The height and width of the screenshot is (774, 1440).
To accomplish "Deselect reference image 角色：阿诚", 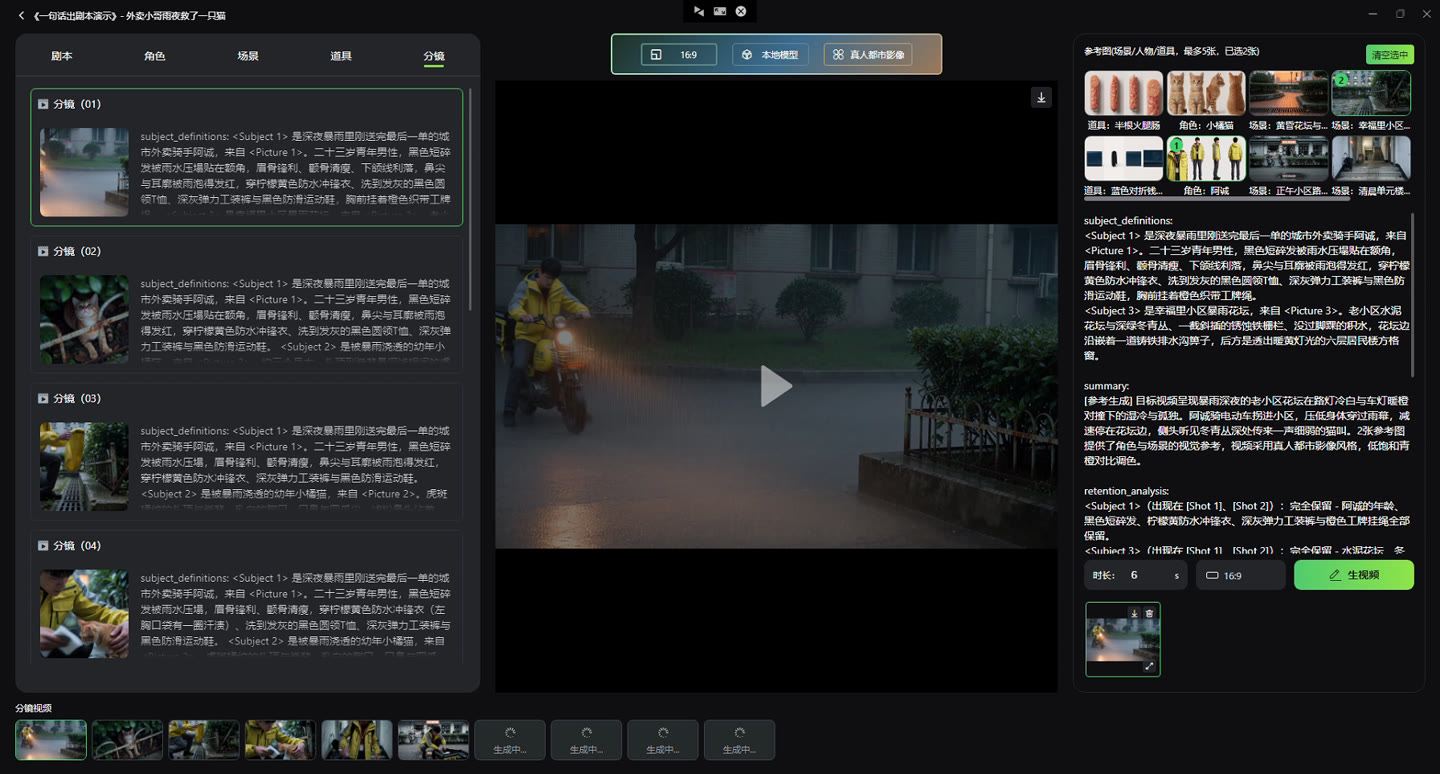I will [1206, 159].
